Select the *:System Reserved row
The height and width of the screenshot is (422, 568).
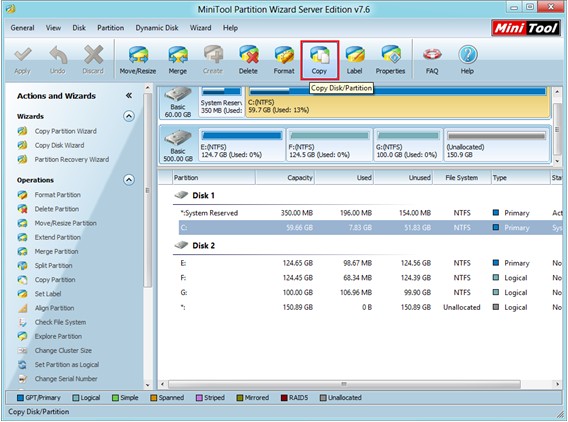click(x=370, y=213)
